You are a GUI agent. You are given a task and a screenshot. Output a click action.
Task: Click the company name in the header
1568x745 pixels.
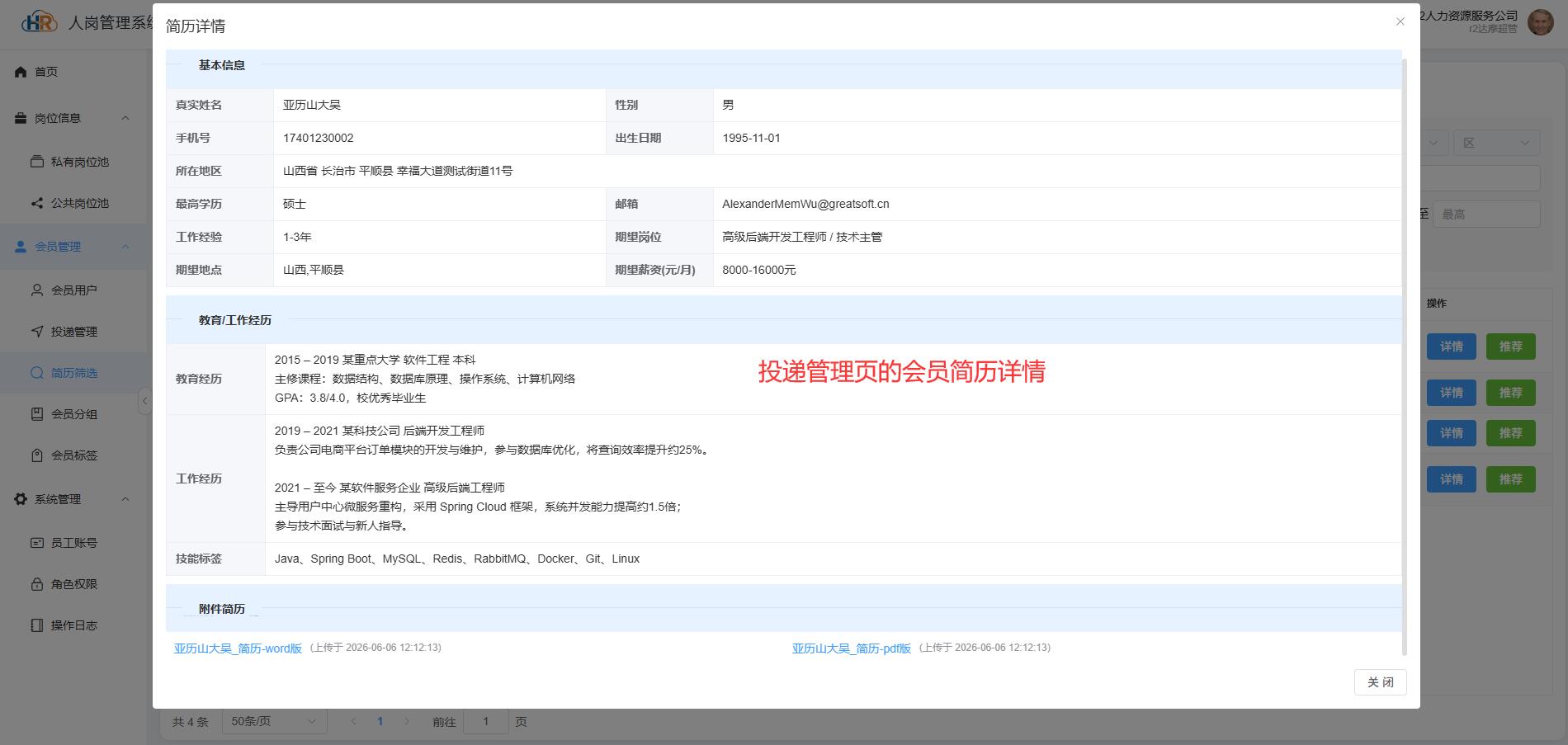pos(1470,16)
